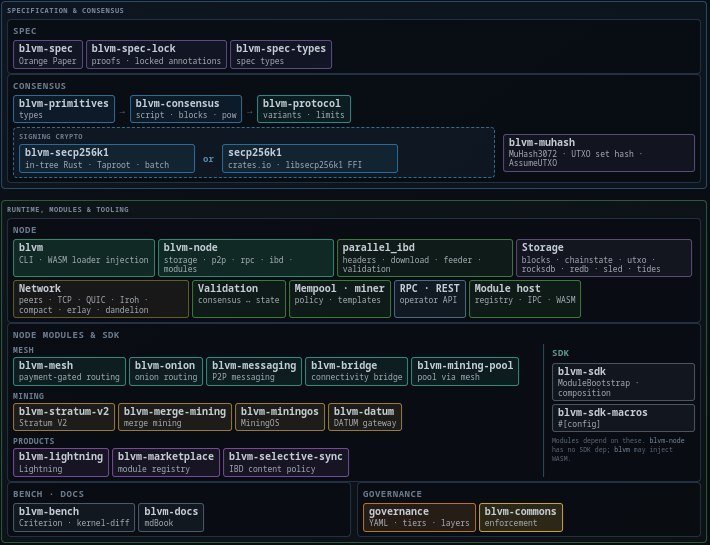This screenshot has height=545, width=710.
Task: Click the BENCH · DOCS section heading
Action: 48,494
